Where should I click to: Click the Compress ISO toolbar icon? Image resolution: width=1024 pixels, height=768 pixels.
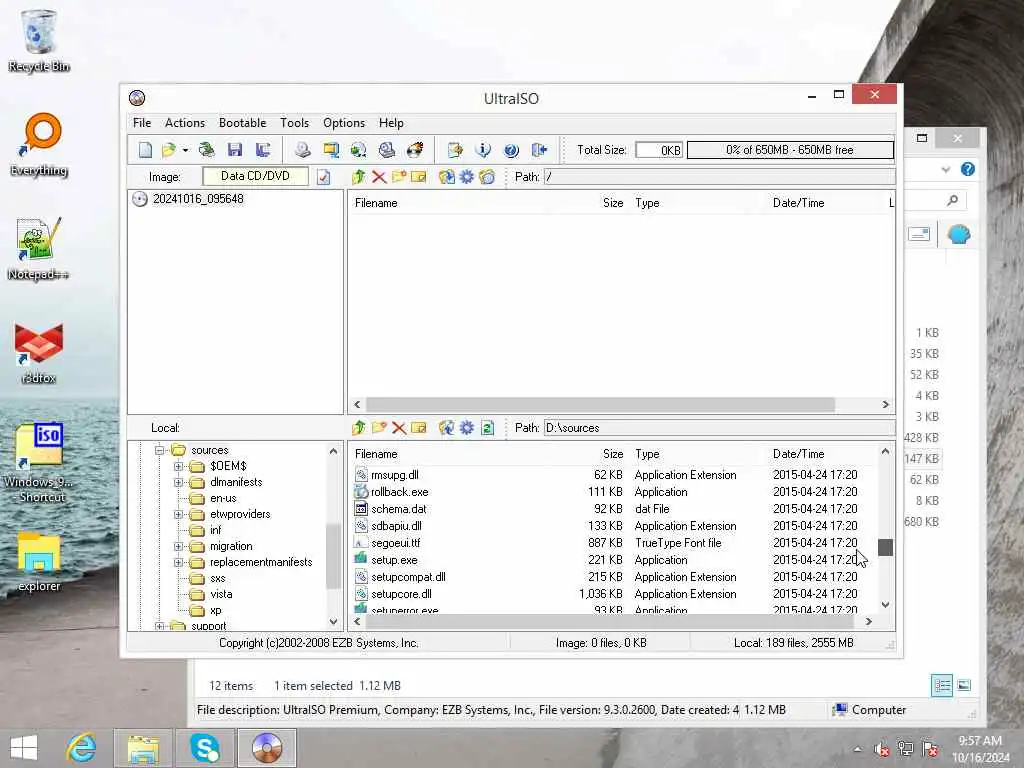pos(331,150)
